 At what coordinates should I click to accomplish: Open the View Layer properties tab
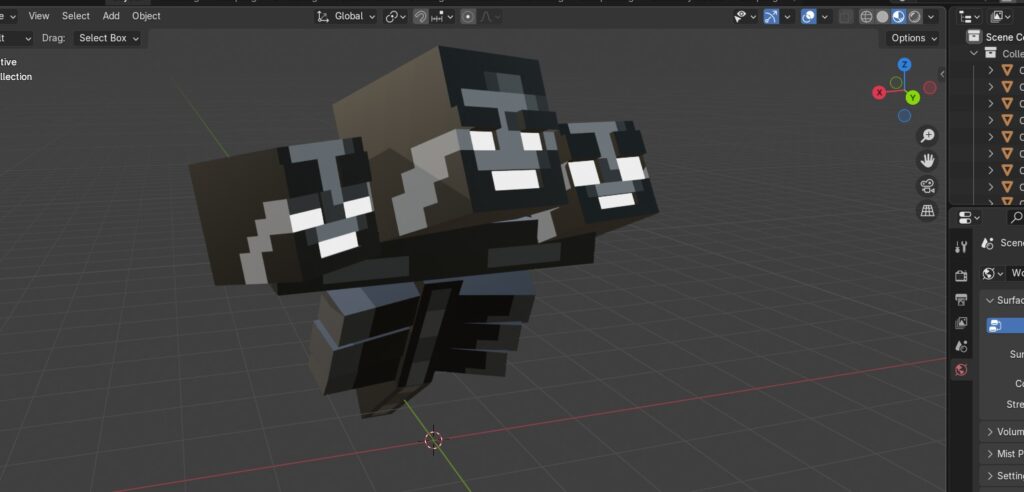(x=961, y=323)
